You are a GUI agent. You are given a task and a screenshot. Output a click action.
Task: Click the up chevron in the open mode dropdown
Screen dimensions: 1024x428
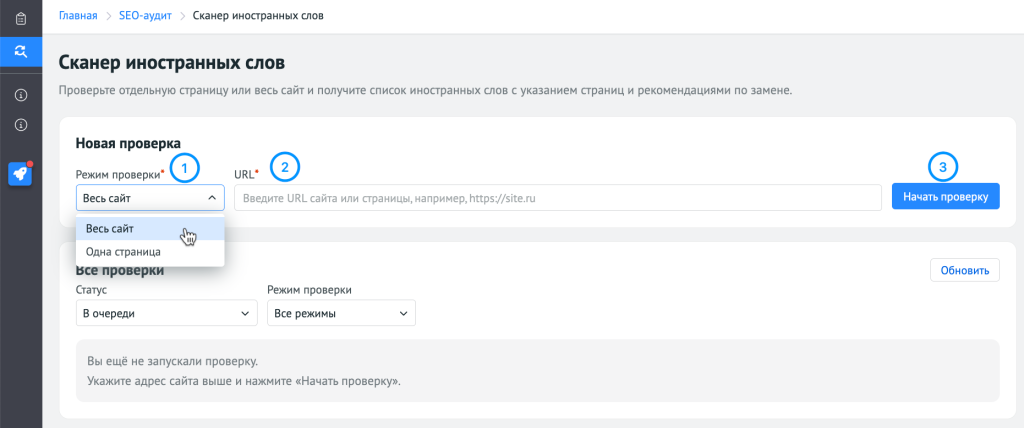coord(212,198)
